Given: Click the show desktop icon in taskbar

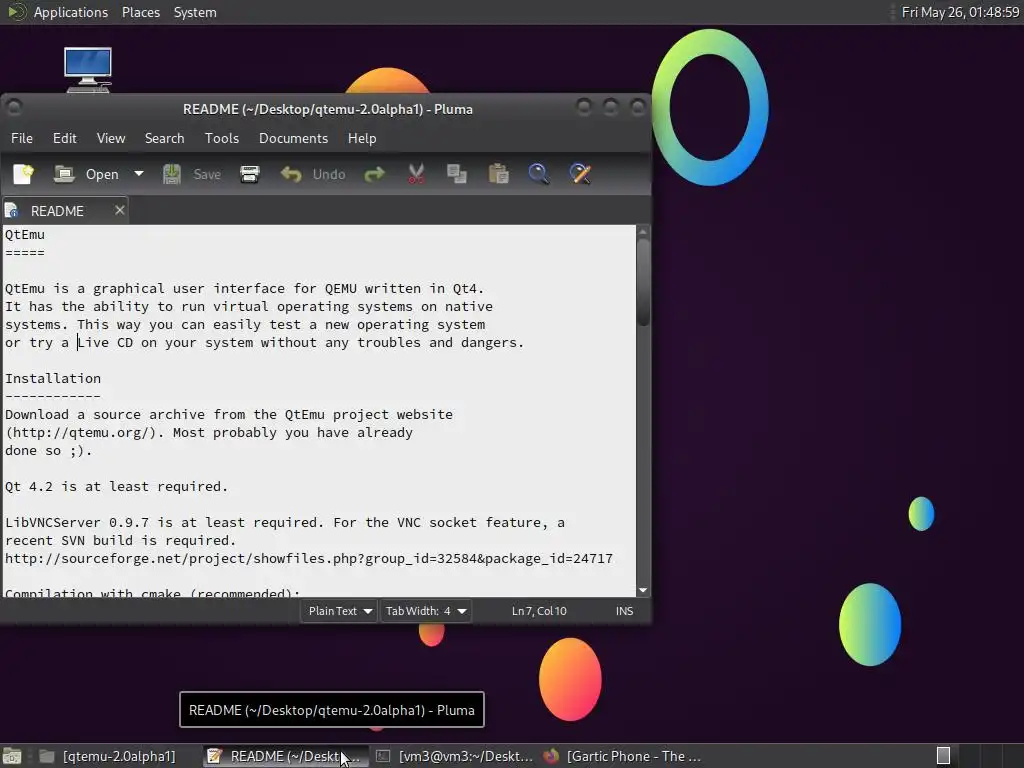Looking at the screenshot, I should point(12,756).
